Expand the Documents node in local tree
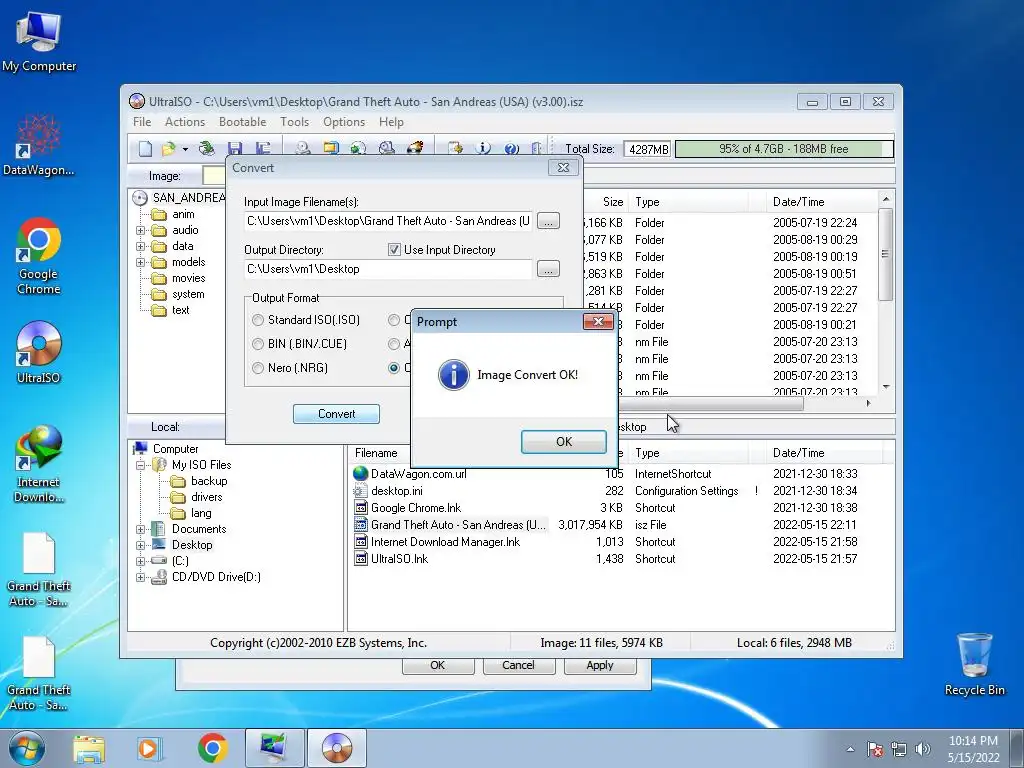This screenshot has width=1024, height=768. [x=140, y=530]
